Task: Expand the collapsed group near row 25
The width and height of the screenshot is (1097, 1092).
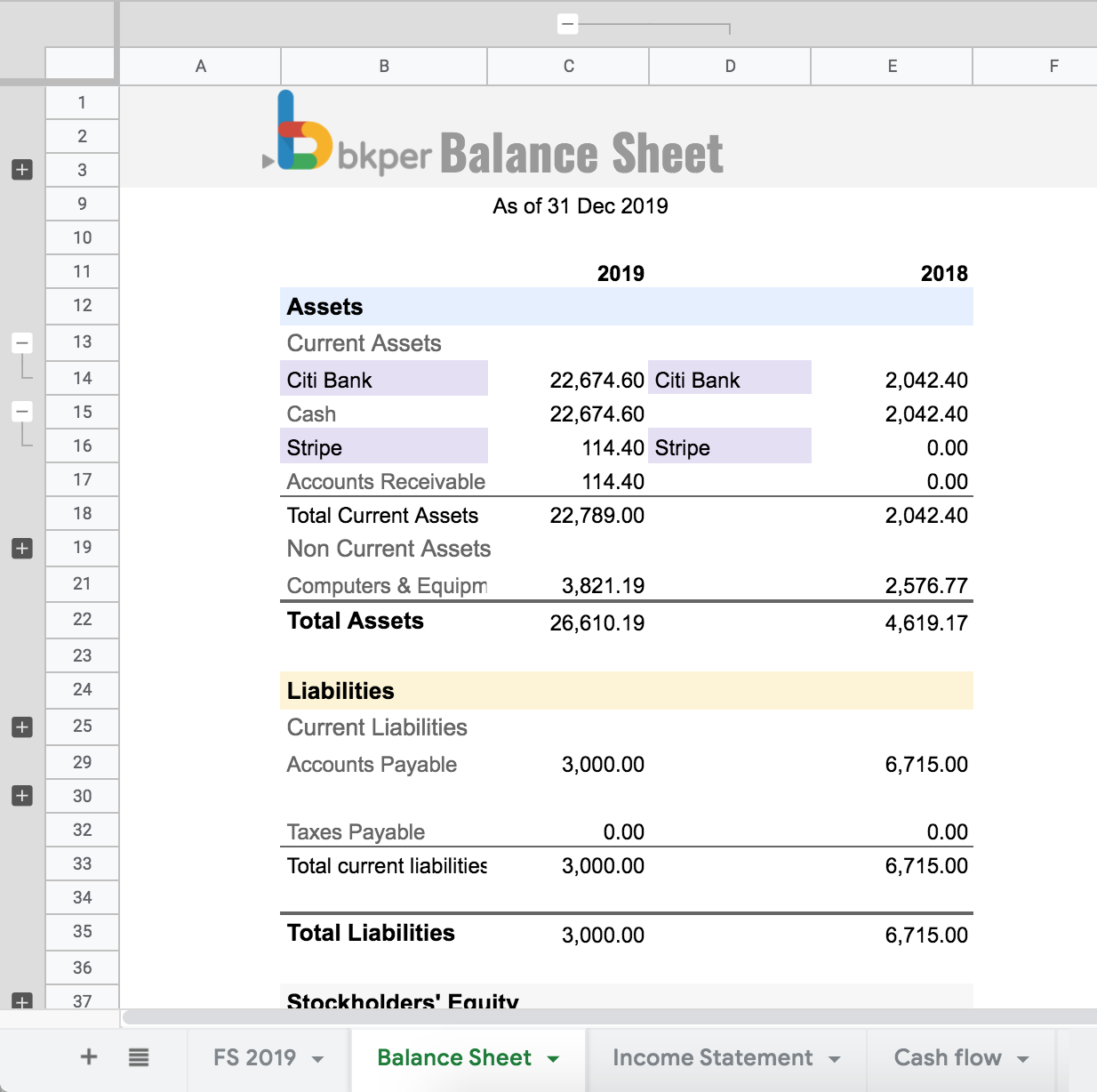Action: pyautogui.click(x=21, y=727)
